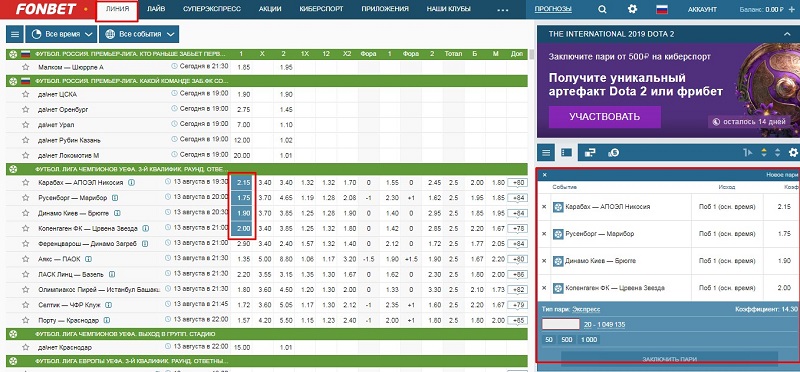Open the hamburger menu beside time filter
The image size is (800, 372).
click(x=15, y=34)
